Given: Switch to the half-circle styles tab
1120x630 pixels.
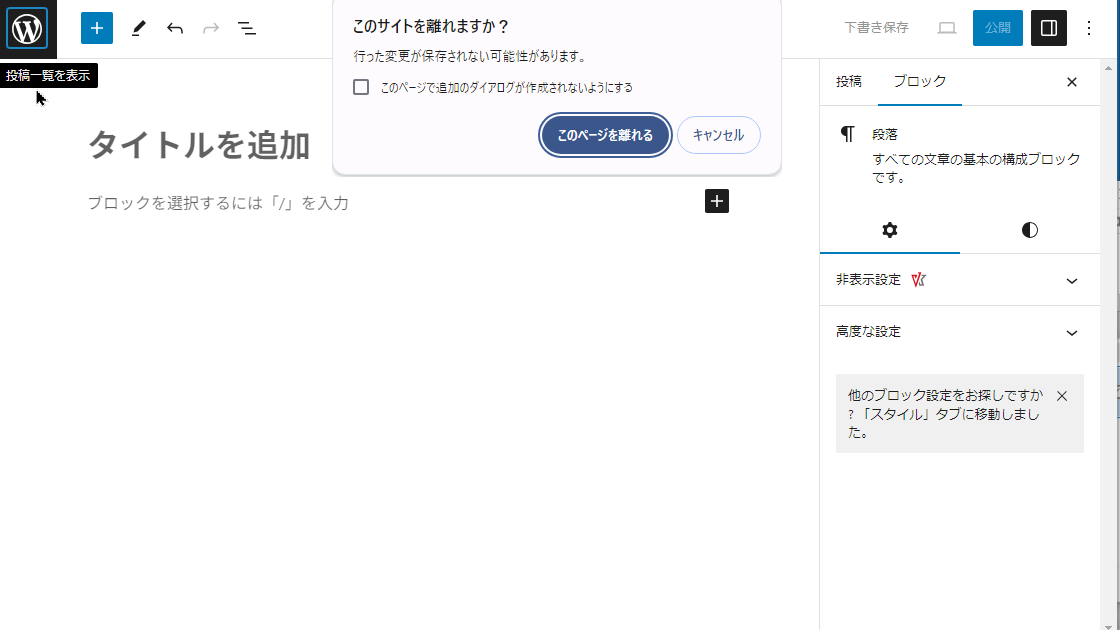Looking at the screenshot, I should (x=1029, y=230).
